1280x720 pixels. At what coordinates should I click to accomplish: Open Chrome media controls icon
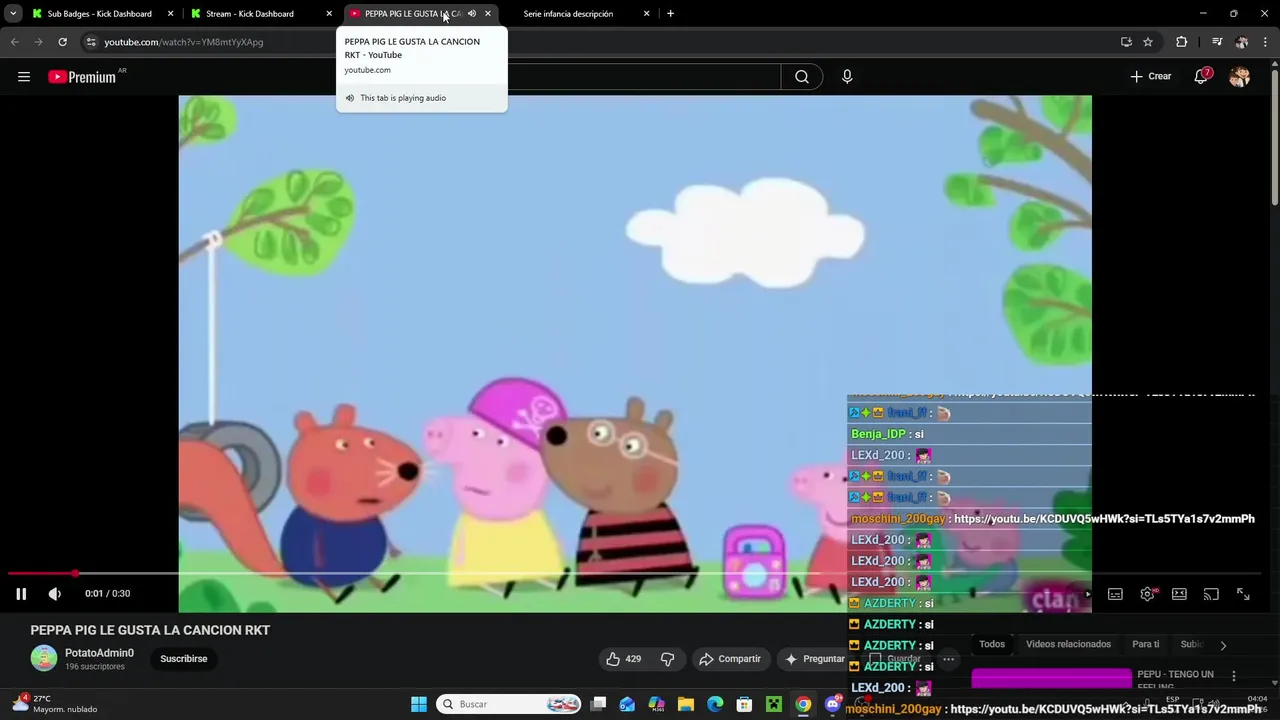[1217, 42]
